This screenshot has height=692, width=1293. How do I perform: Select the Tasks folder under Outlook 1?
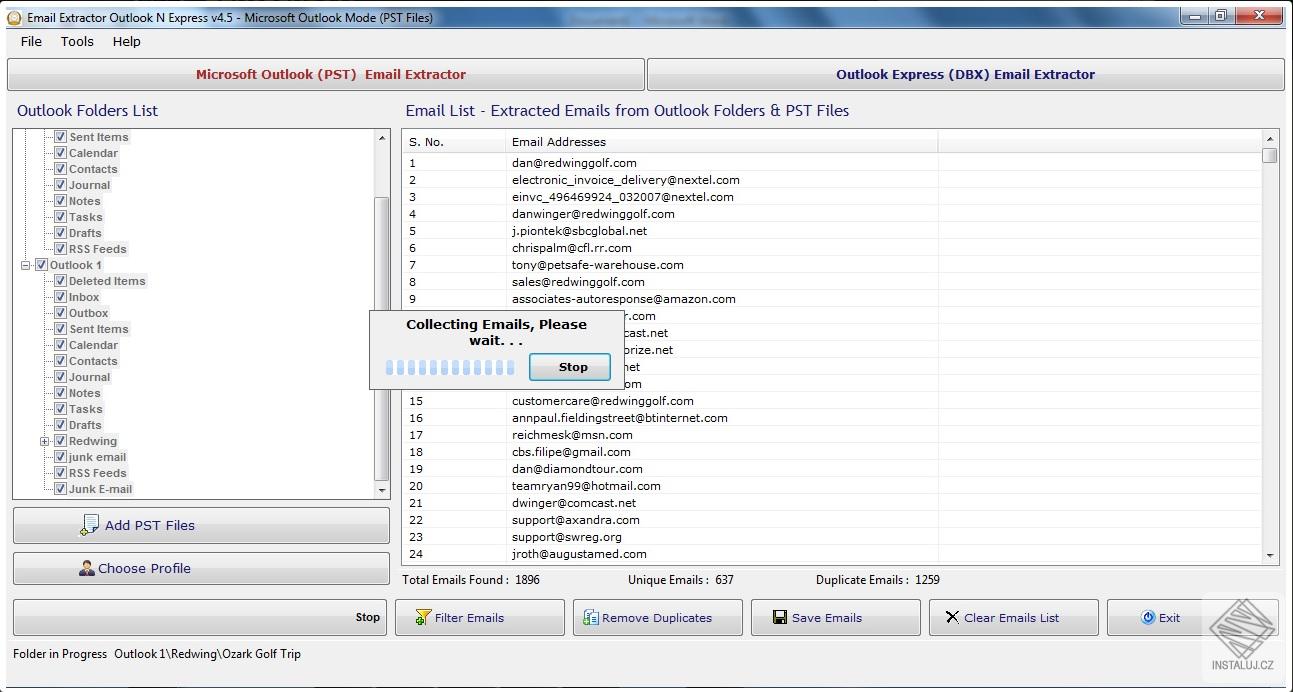(86, 409)
